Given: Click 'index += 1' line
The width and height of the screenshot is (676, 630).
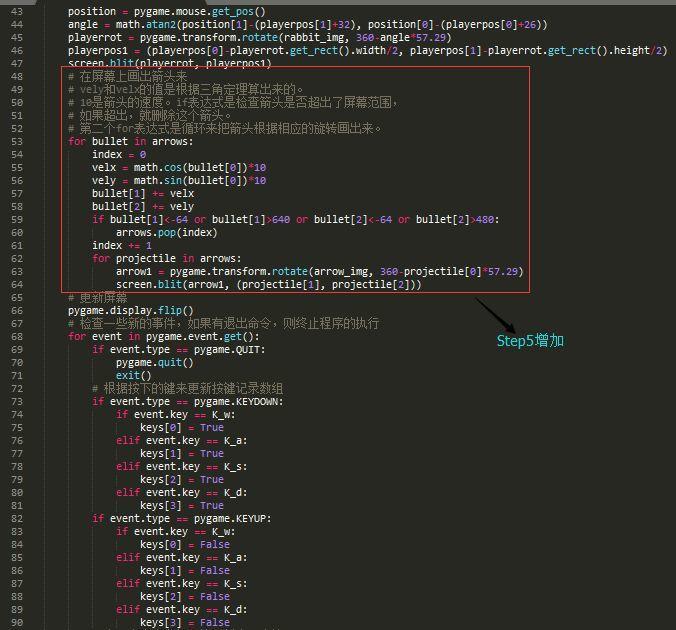Looking at the screenshot, I should (x=122, y=246).
